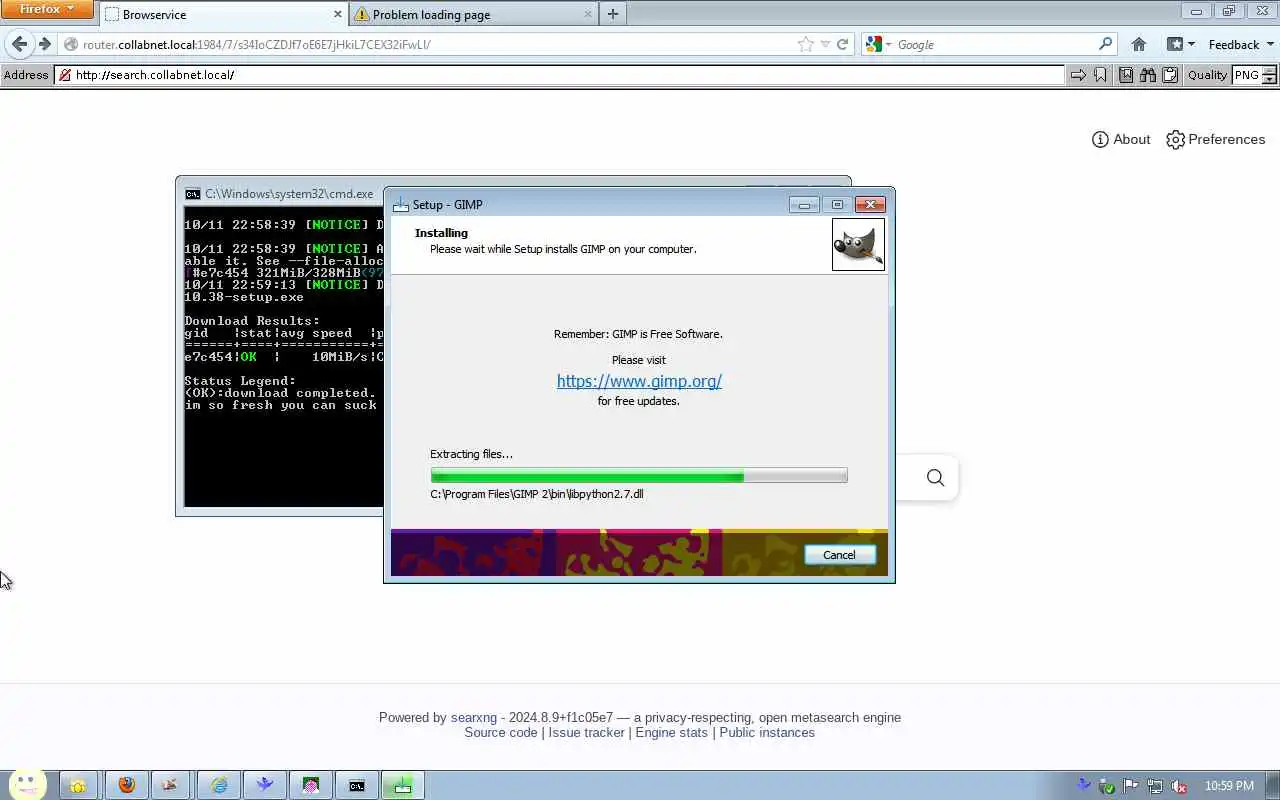Open the bookmarks menu star button
This screenshot has width=1280, height=800.
(x=1181, y=44)
